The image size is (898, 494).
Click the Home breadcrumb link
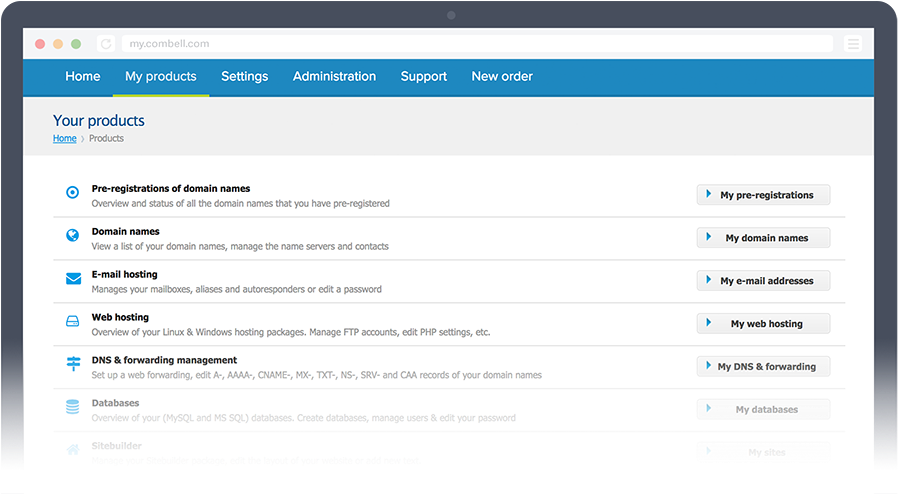64,139
